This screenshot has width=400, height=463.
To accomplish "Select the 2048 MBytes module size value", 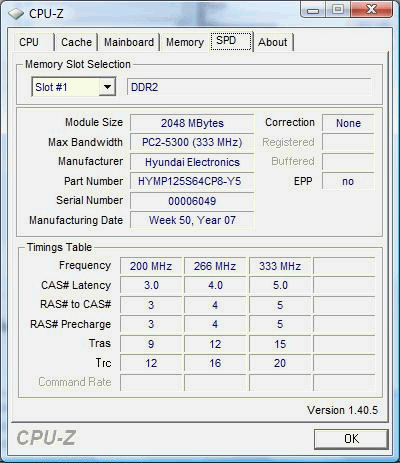I will coord(192,123).
